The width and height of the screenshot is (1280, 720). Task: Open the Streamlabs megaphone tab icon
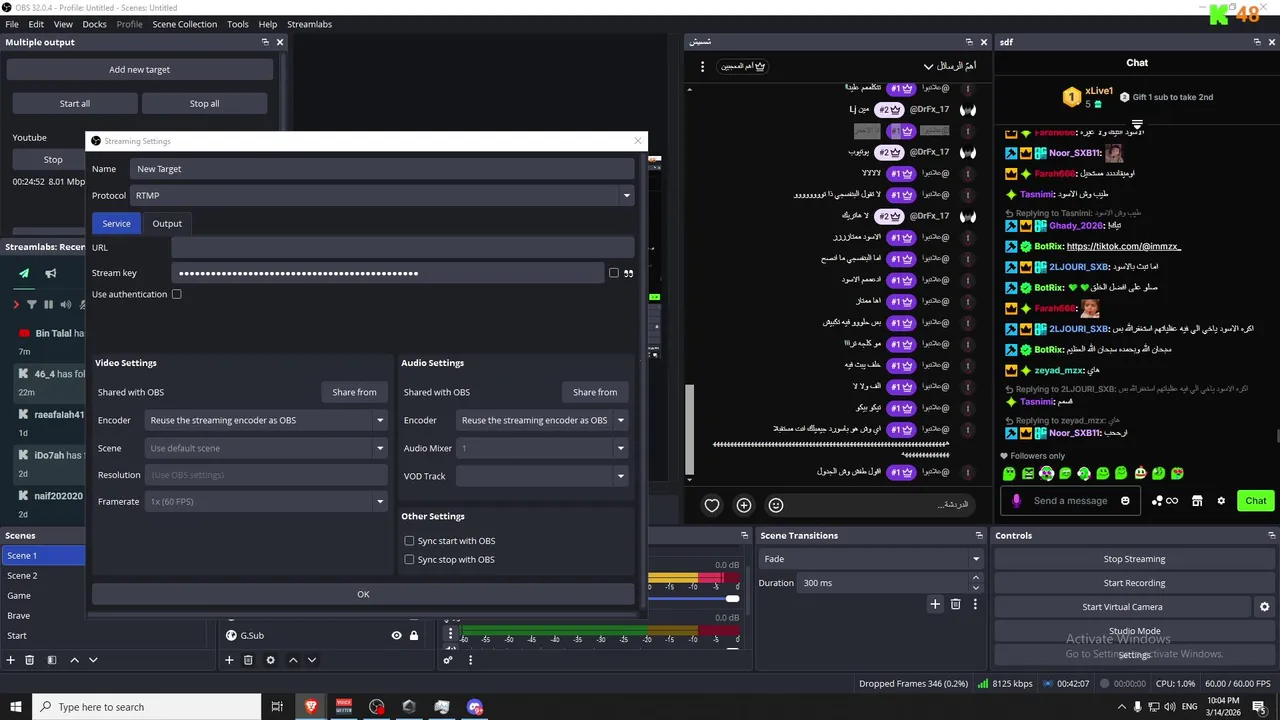tap(50, 273)
